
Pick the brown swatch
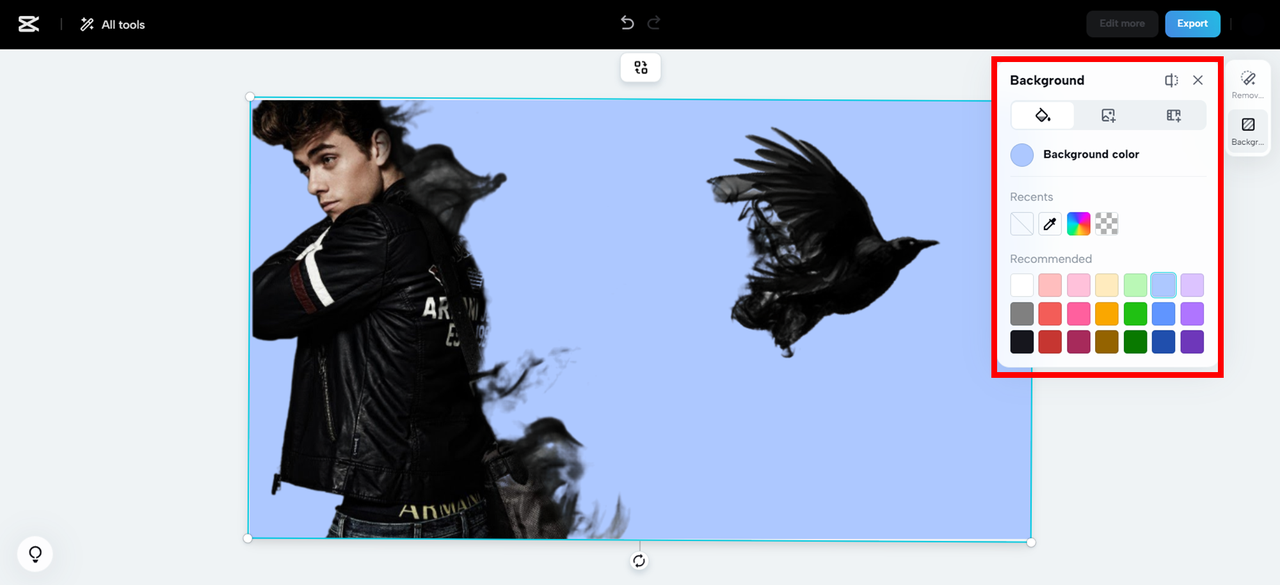coord(1107,342)
